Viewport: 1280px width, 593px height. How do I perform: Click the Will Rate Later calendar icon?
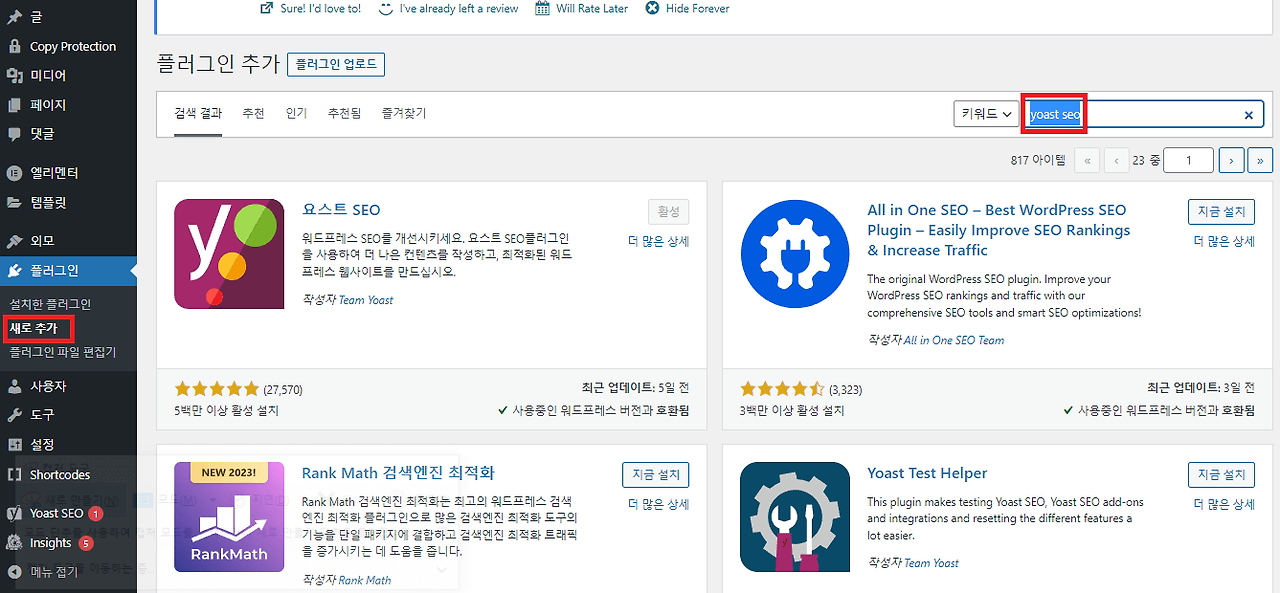542,8
